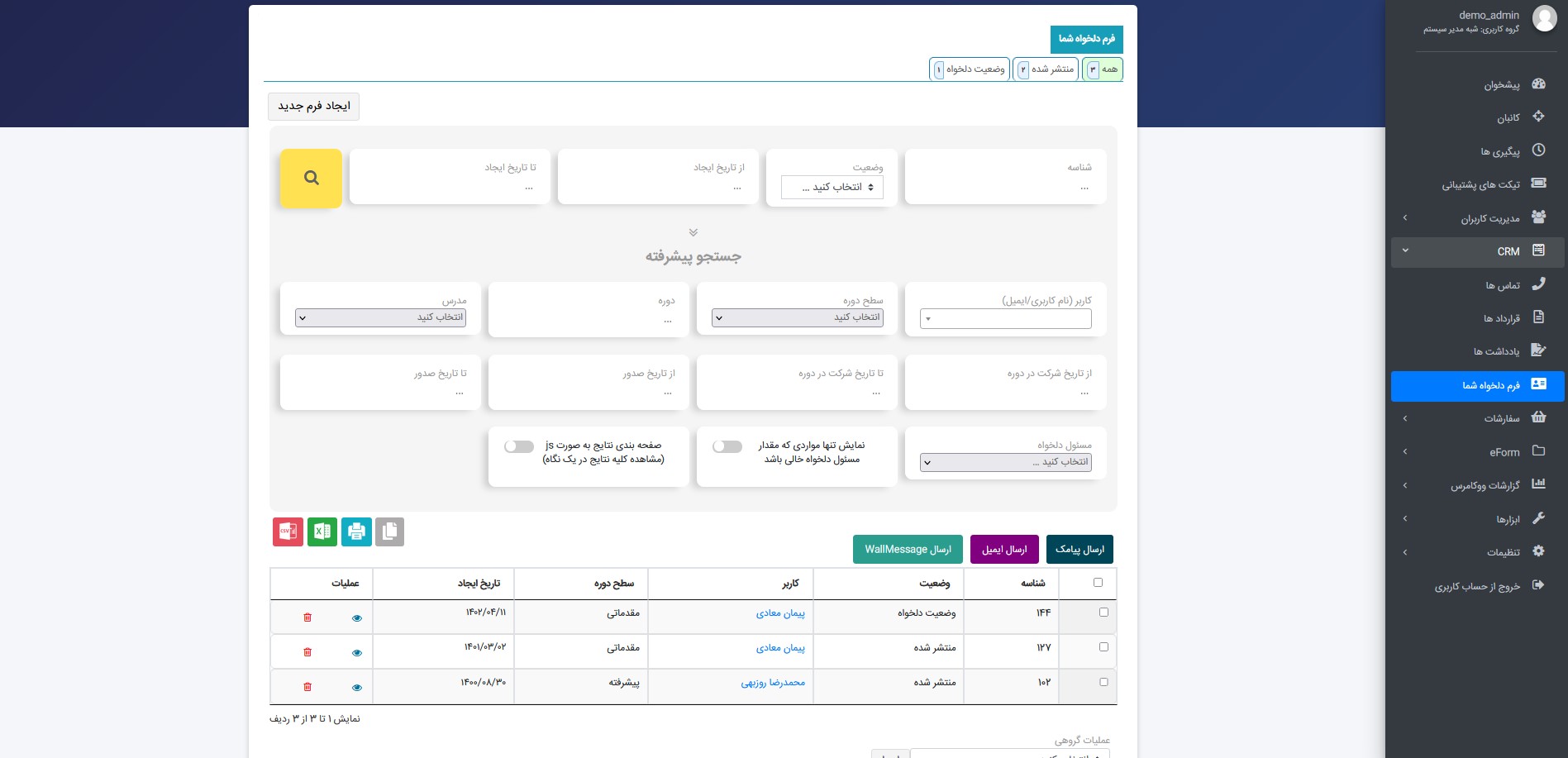The image size is (1568, 758).
Task: Open کانبان in the sidebar
Action: tap(1508, 118)
